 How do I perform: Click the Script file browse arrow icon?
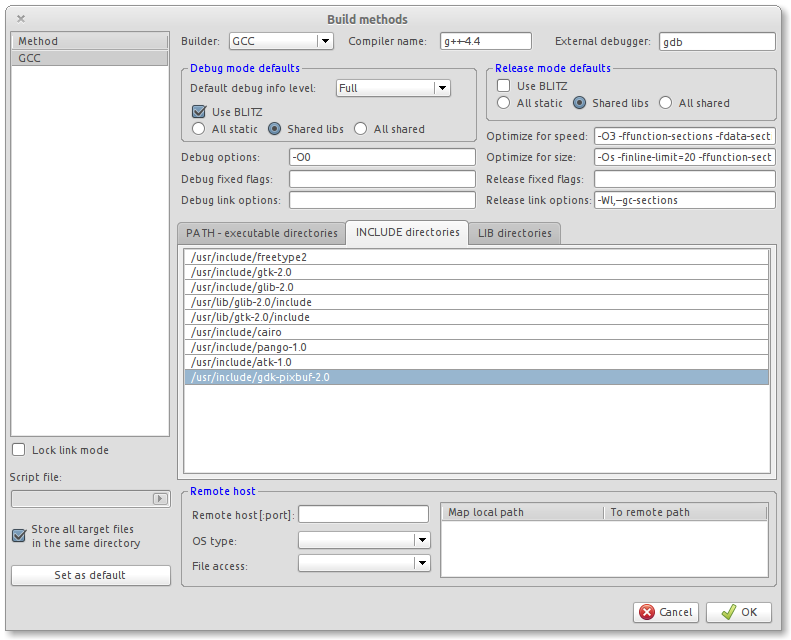pyautogui.click(x=160, y=498)
